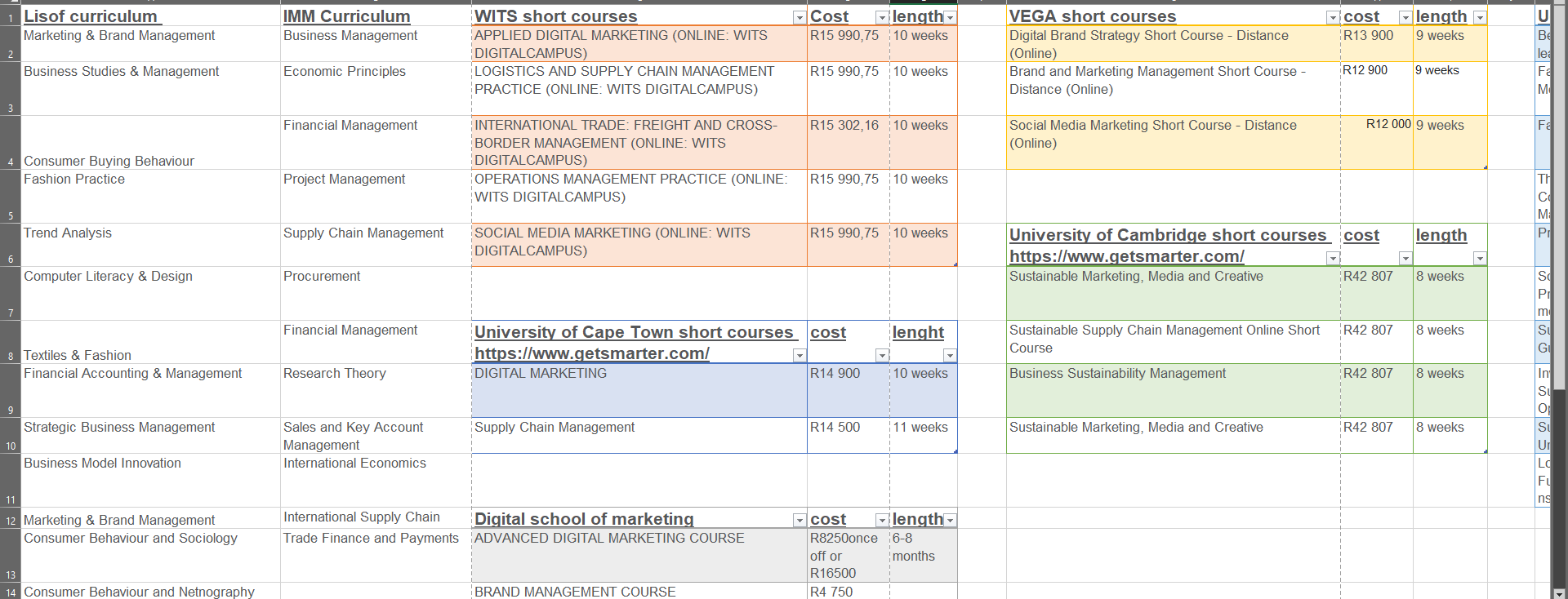Select cell 'LOGISTICS AND SUPPLY CHAIN MANAGEMENT PRACTICE'
Image resolution: width=1568 pixels, height=599 pixels.
639,89
